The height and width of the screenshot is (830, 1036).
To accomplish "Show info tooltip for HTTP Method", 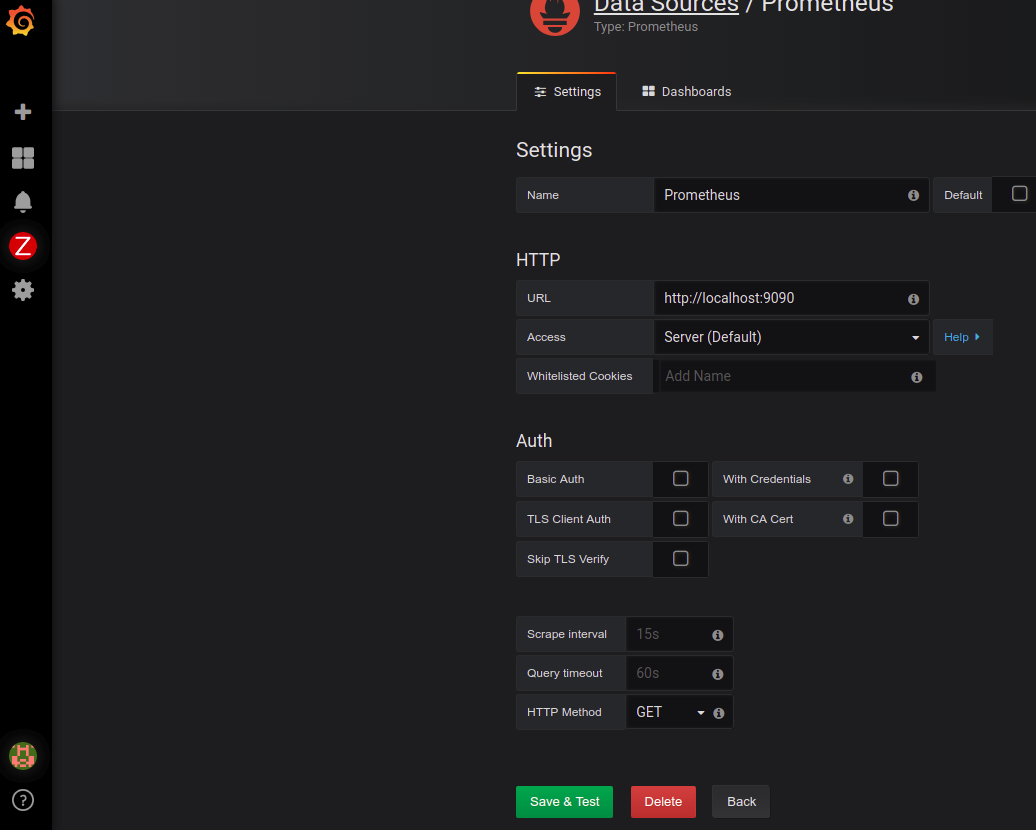I will 719,713.
